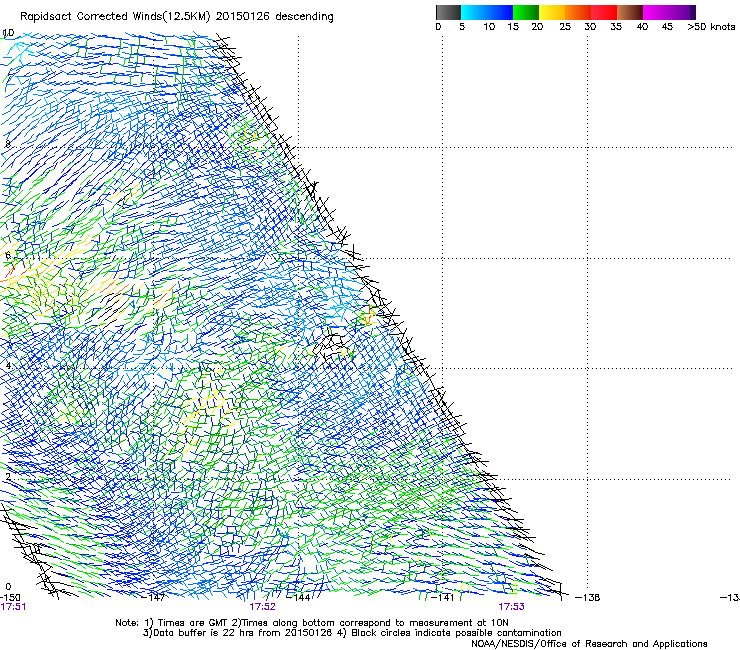Click the longitude label '-141'
Viewport: 740px width, 650px height.
(443, 597)
